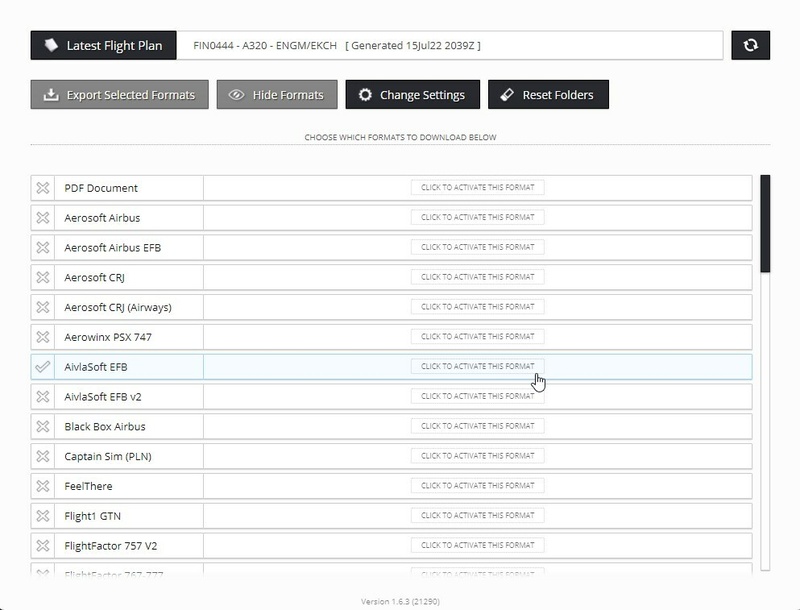Open Change Settings by its label text

[x=422, y=95]
